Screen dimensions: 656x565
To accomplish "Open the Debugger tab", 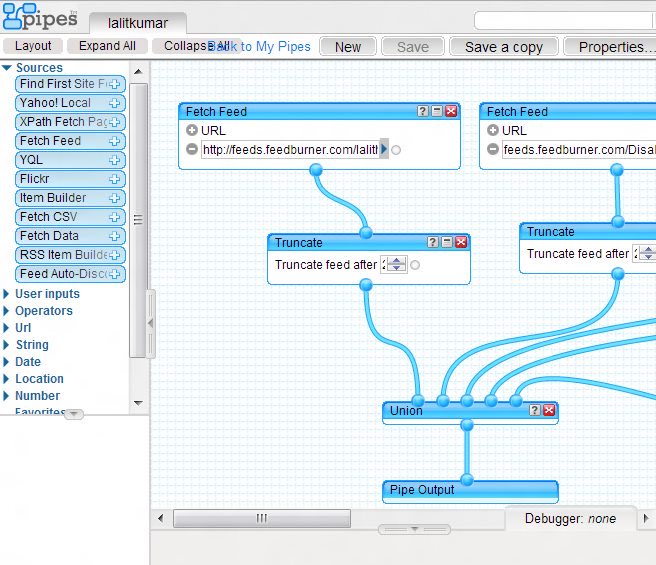I will [571, 519].
